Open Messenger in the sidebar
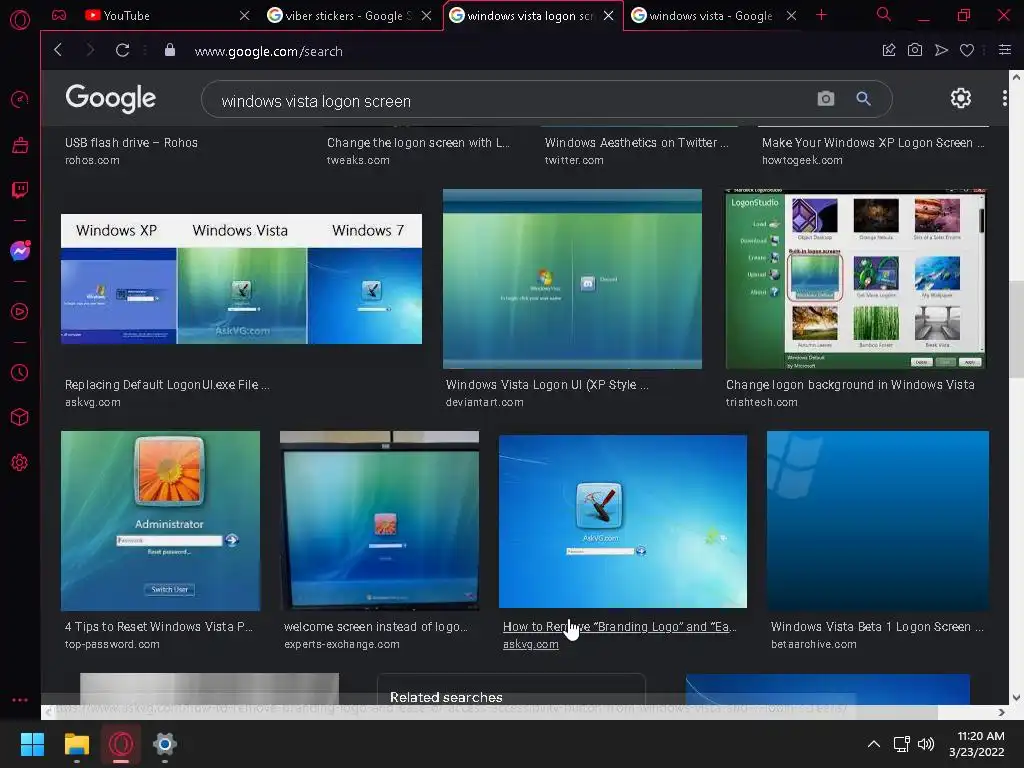The width and height of the screenshot is (1024, 768). point(20,251)
